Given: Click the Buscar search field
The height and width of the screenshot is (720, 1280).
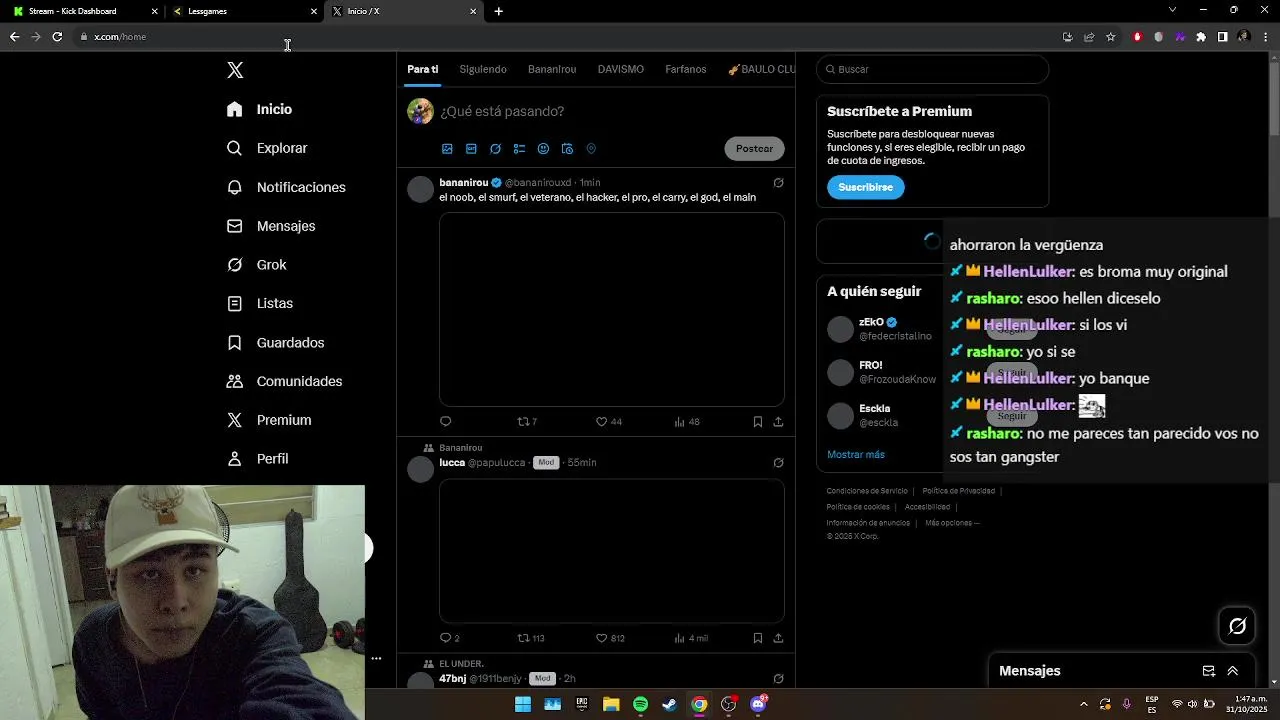Looking at the screenshot, I should tap(932, 69).
